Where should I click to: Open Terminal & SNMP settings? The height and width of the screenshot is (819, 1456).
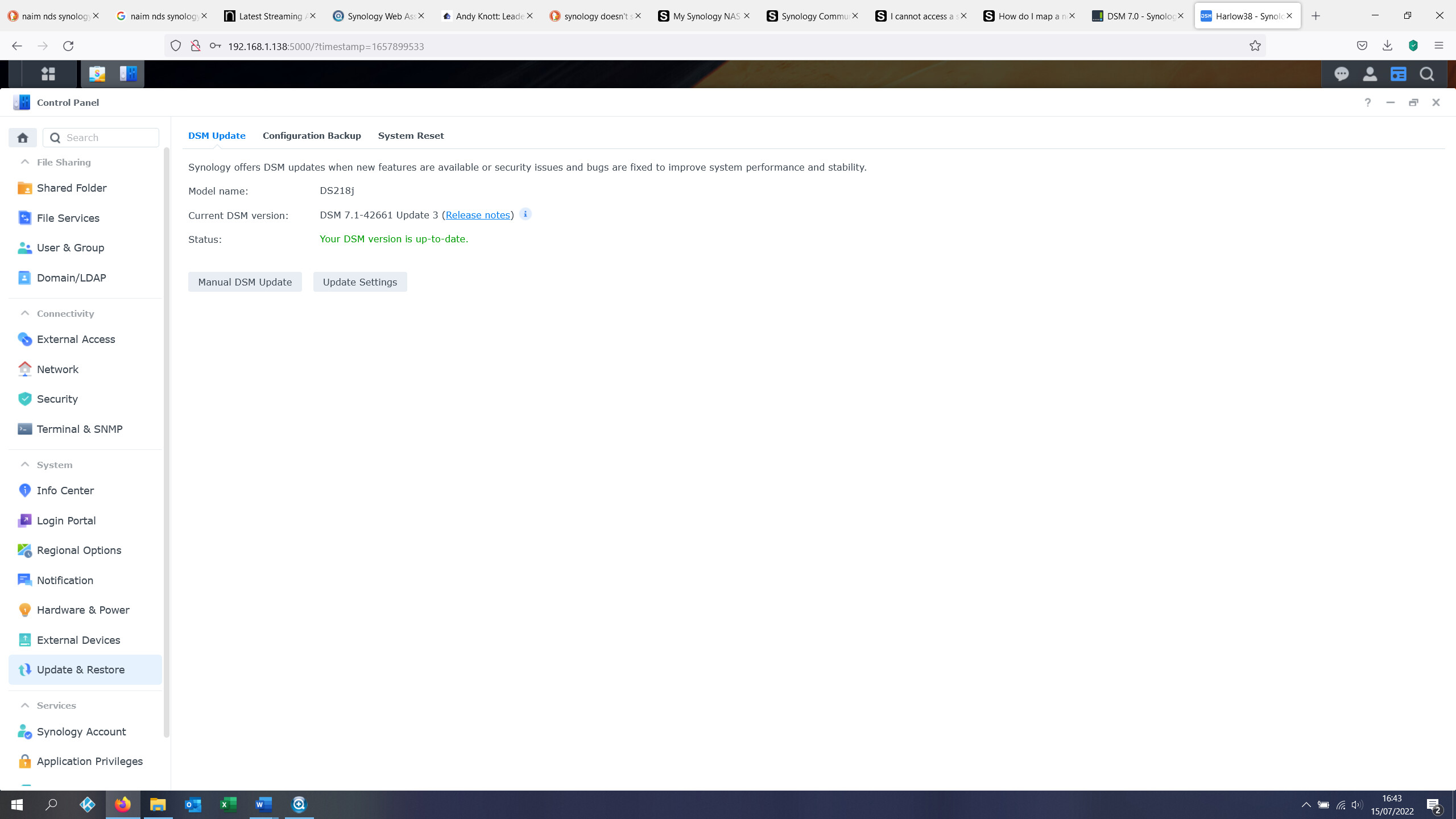[85, 429]
